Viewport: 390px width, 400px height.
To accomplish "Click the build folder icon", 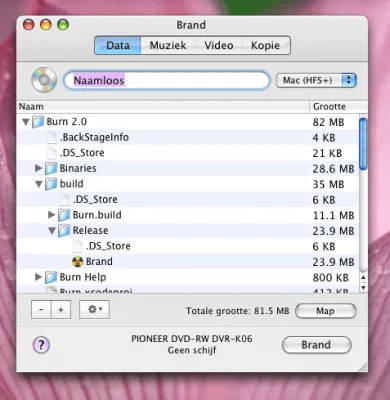I will (x=51, y=184).
